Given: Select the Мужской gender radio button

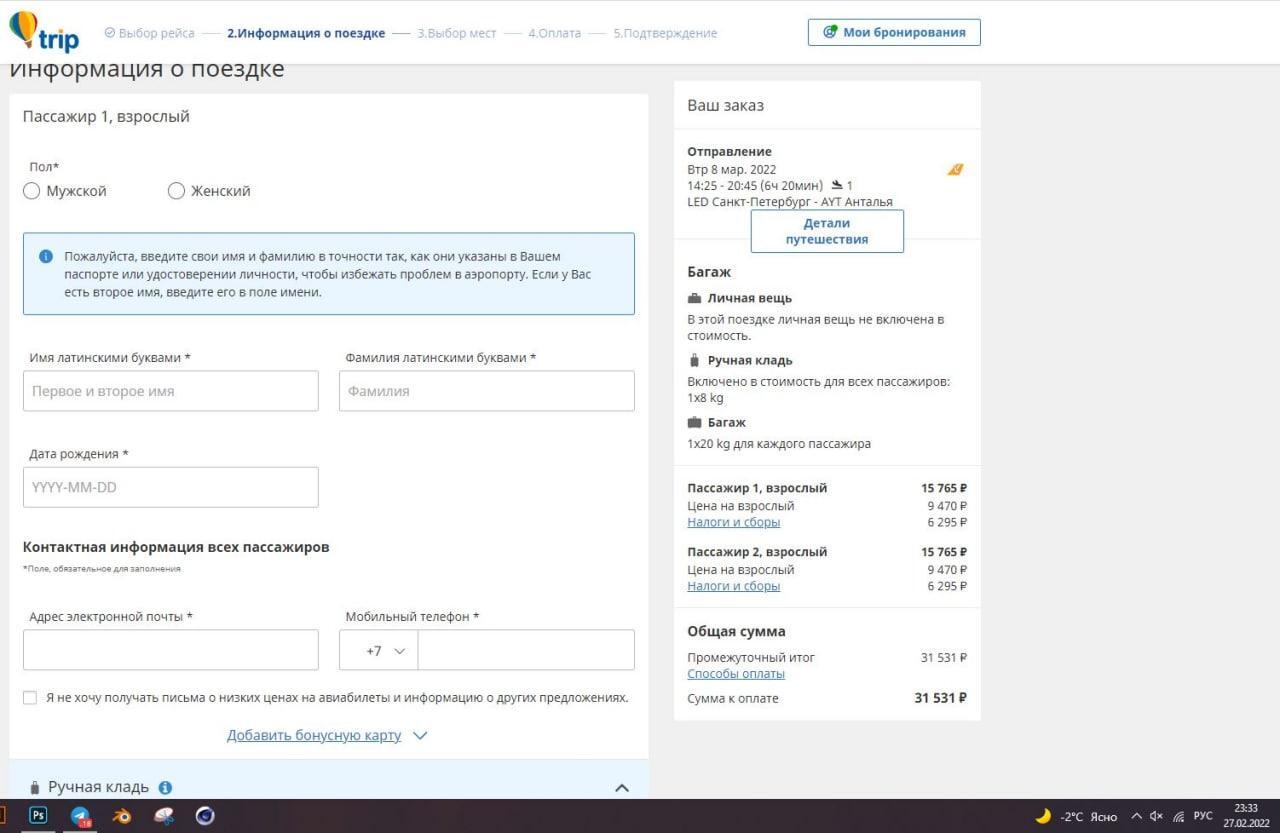Looking at the screenshot, I should 31,191.
